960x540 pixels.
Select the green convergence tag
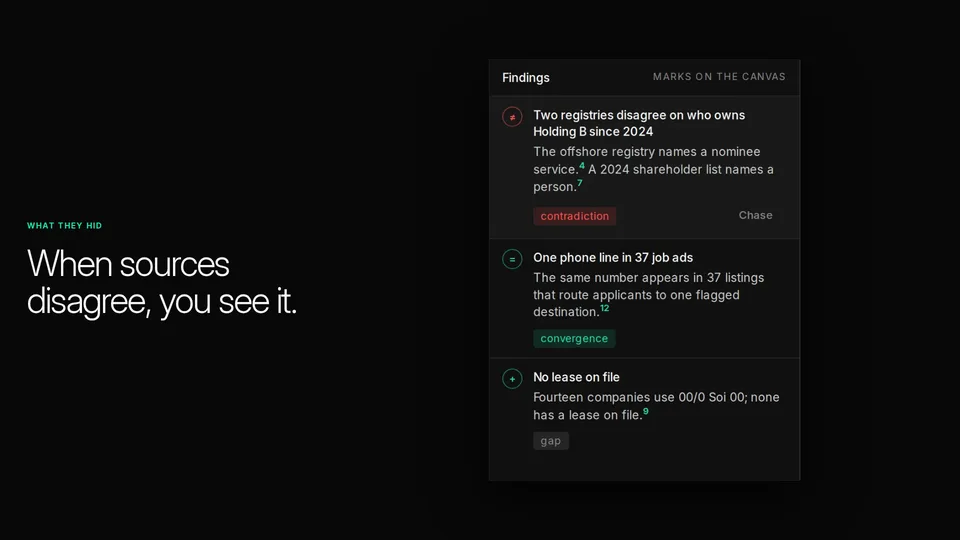[574, 338]
